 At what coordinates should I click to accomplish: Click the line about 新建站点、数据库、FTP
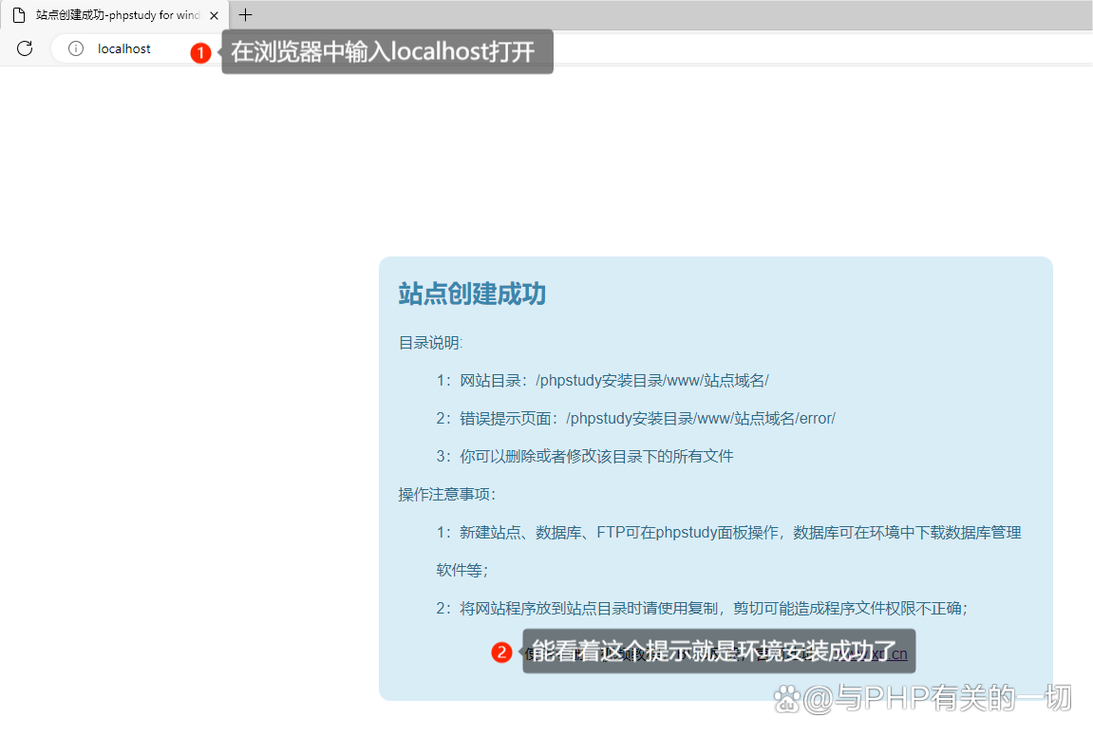tap(729, 533)
